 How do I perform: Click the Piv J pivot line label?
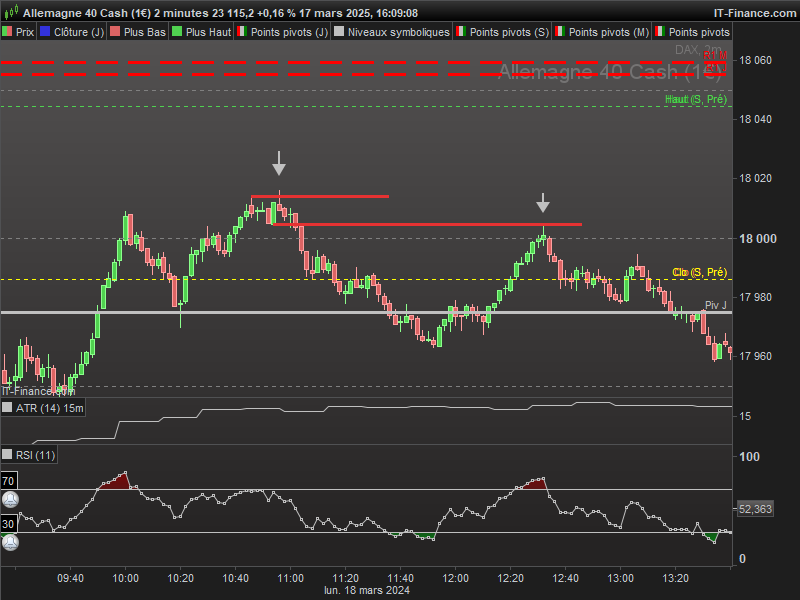pyautogui.click(x=715, y=305)
